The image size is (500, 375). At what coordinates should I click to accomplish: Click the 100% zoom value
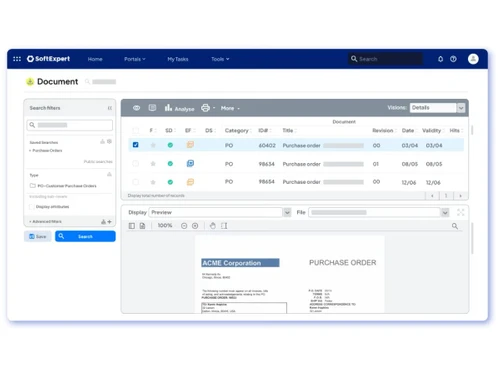click(165, 226)
